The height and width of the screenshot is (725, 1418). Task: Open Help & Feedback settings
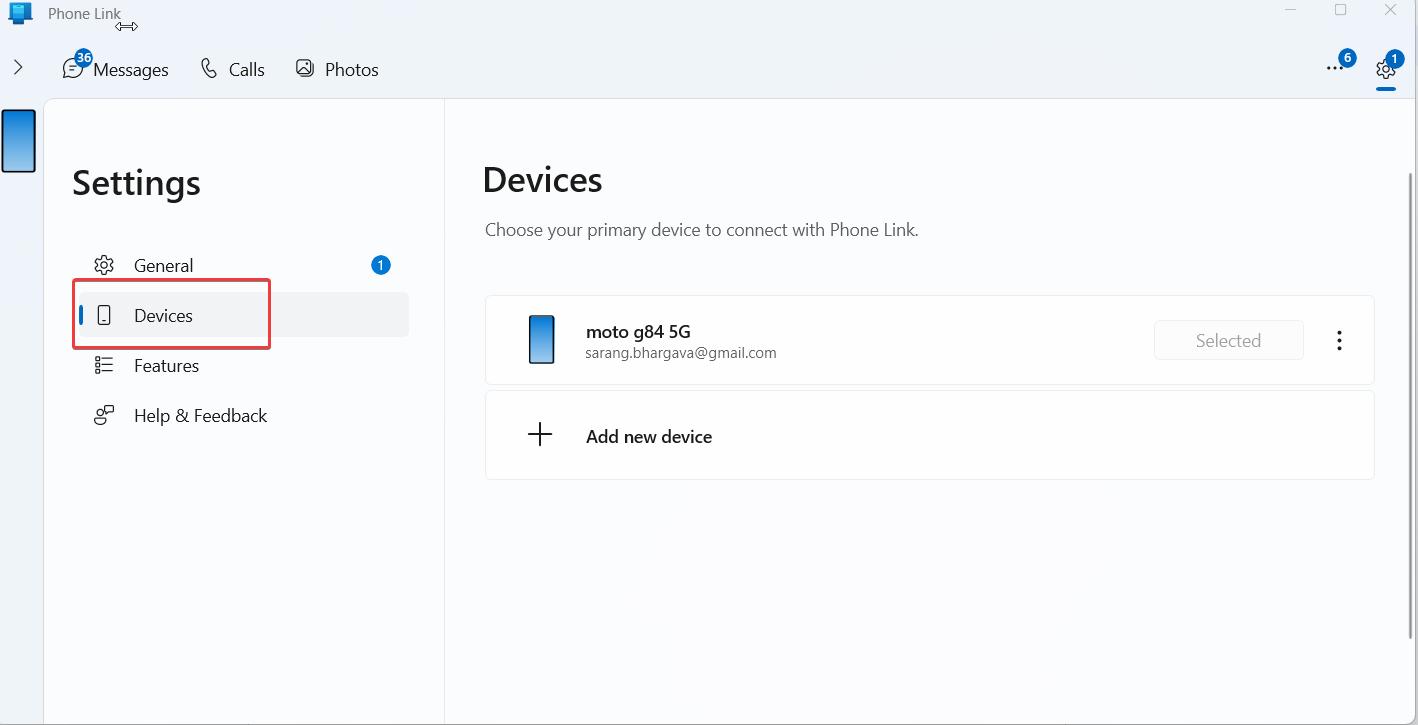coord(200,415)
